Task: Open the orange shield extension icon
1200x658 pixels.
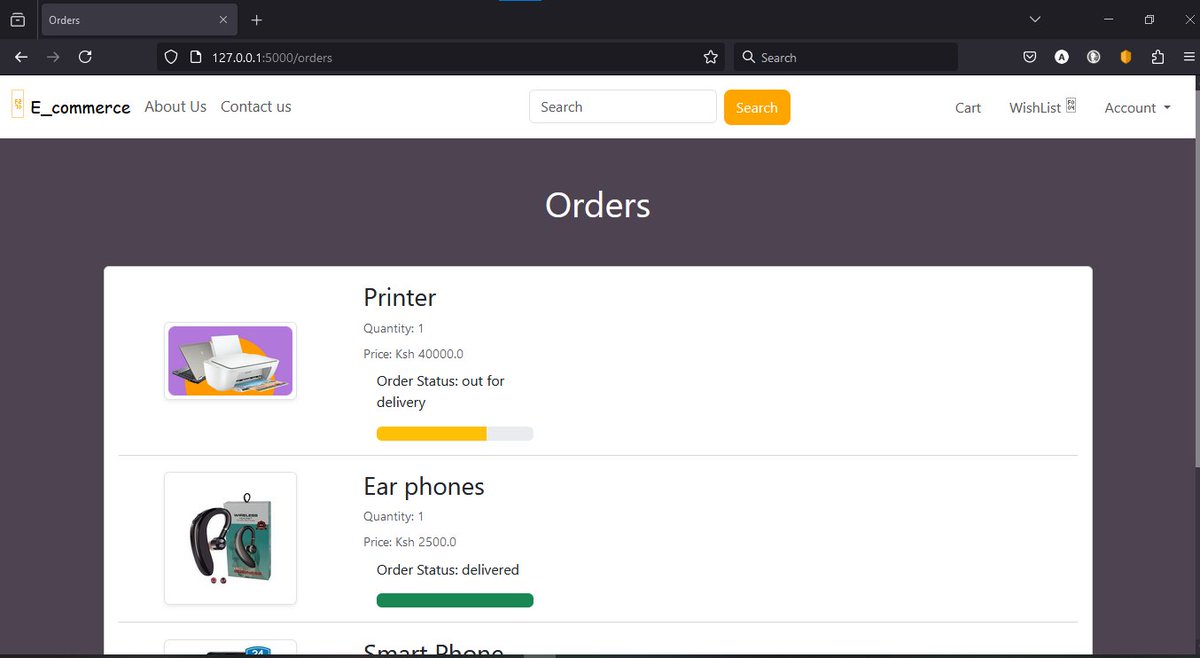Action: click(1126, 57)
